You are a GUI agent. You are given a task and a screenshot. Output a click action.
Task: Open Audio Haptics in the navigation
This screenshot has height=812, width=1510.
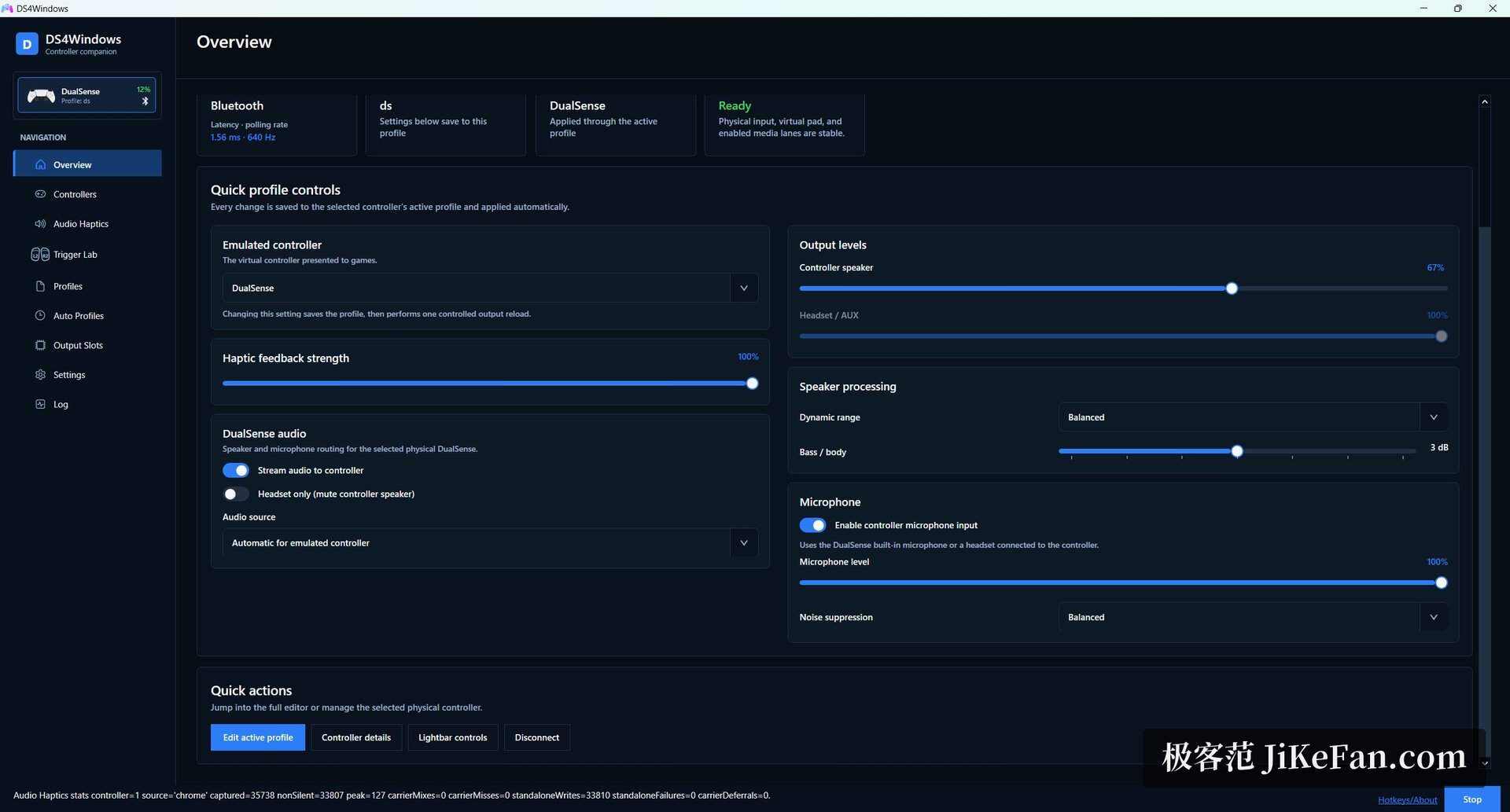coord(88,224)
